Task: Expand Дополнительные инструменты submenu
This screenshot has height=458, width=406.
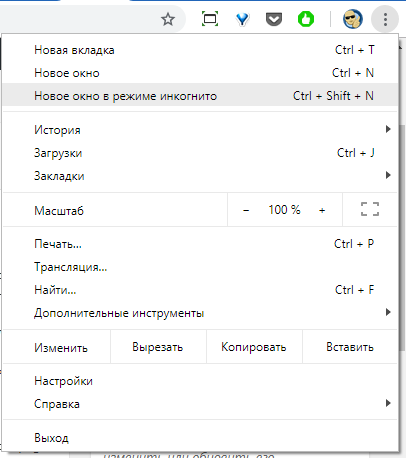Action: click(200, 313)
